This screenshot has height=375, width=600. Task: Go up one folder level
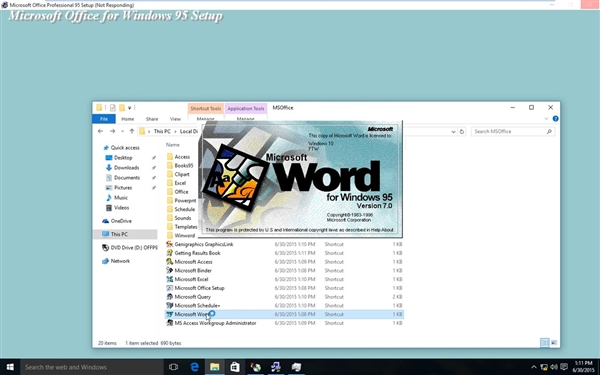[132, 131]
